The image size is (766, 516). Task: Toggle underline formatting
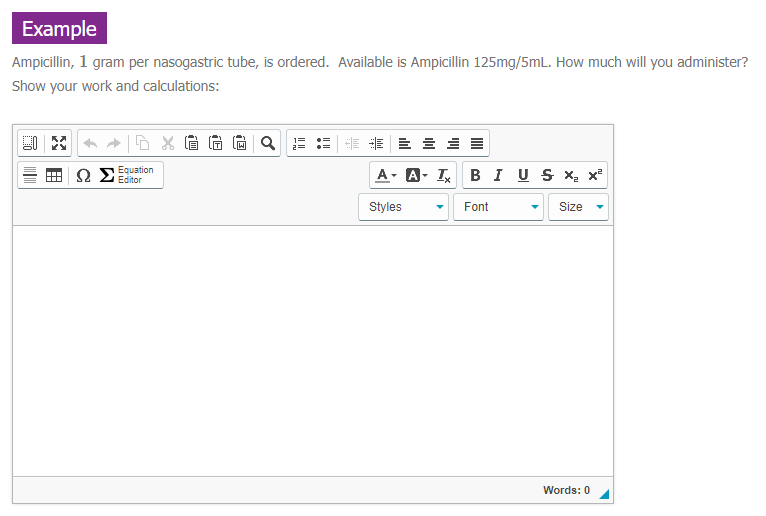tap(523, 175)
